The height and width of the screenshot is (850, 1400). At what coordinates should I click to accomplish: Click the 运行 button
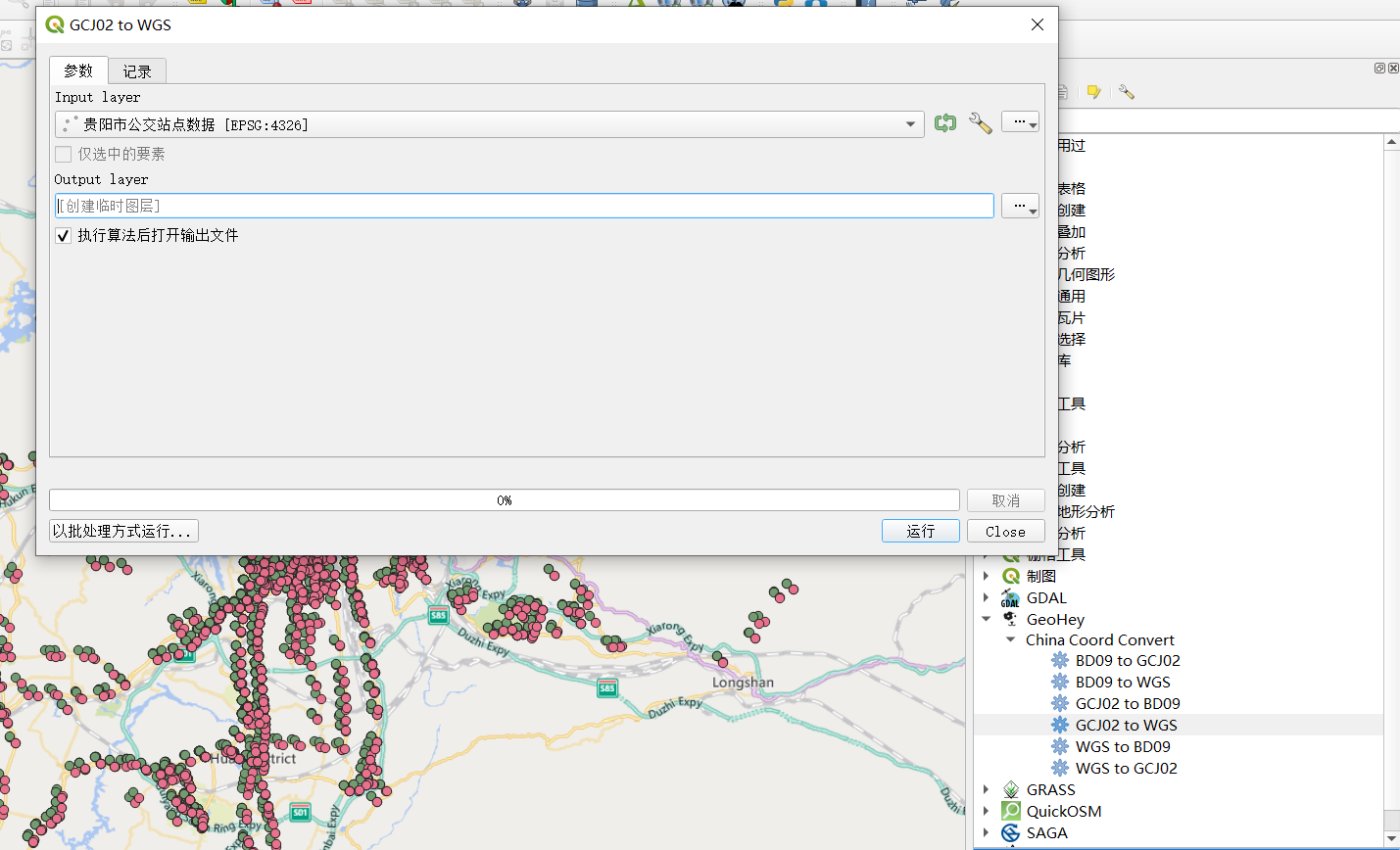coord(921,531)
